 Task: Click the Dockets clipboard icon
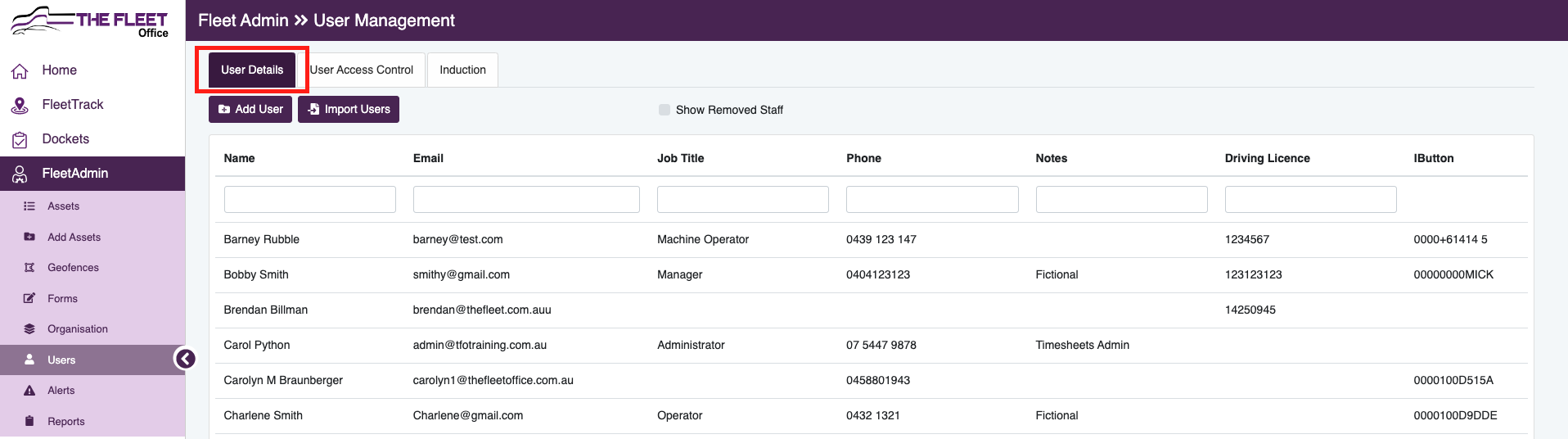tap(20, 139)
